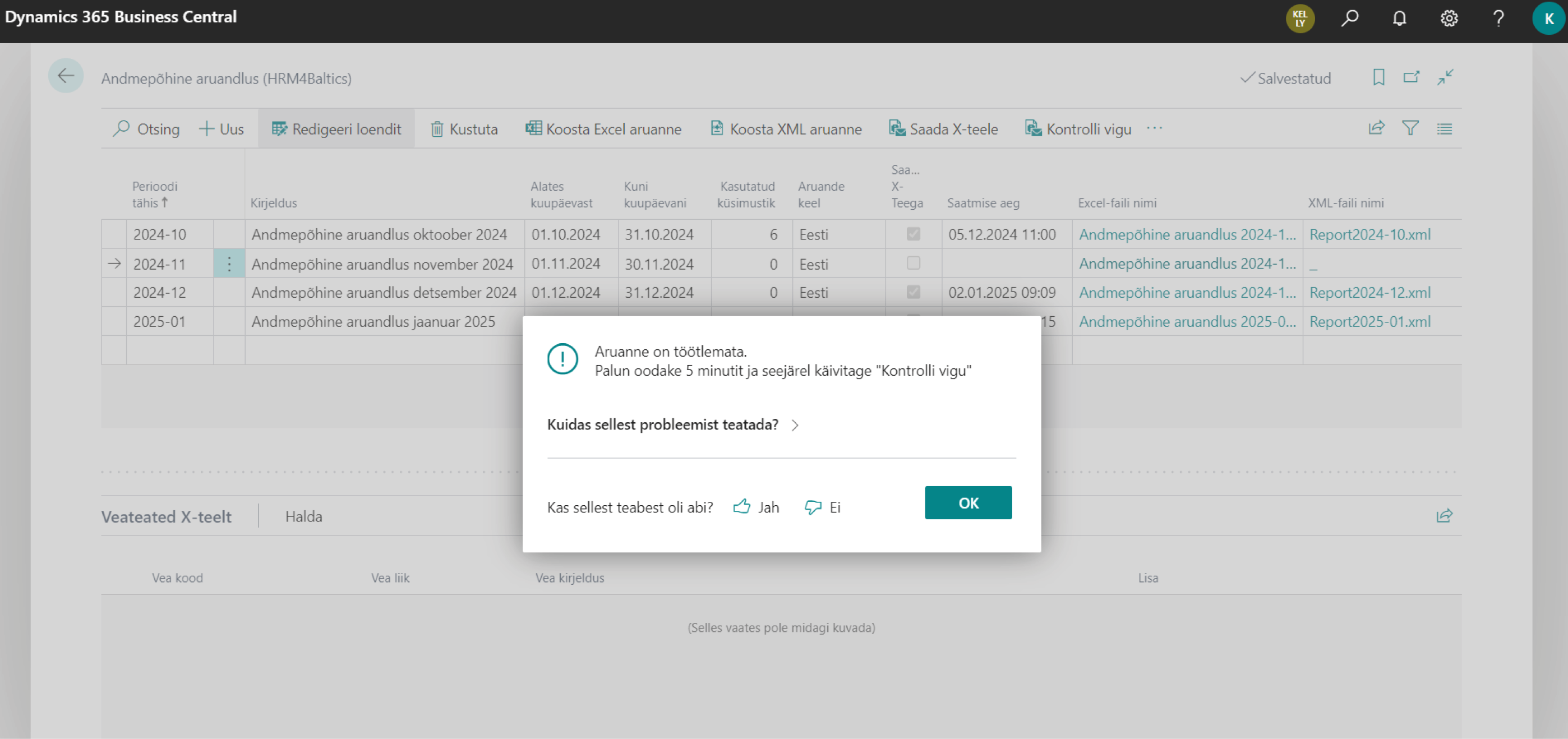Open Excel file link in 2025-01 row

(1187, 321)
